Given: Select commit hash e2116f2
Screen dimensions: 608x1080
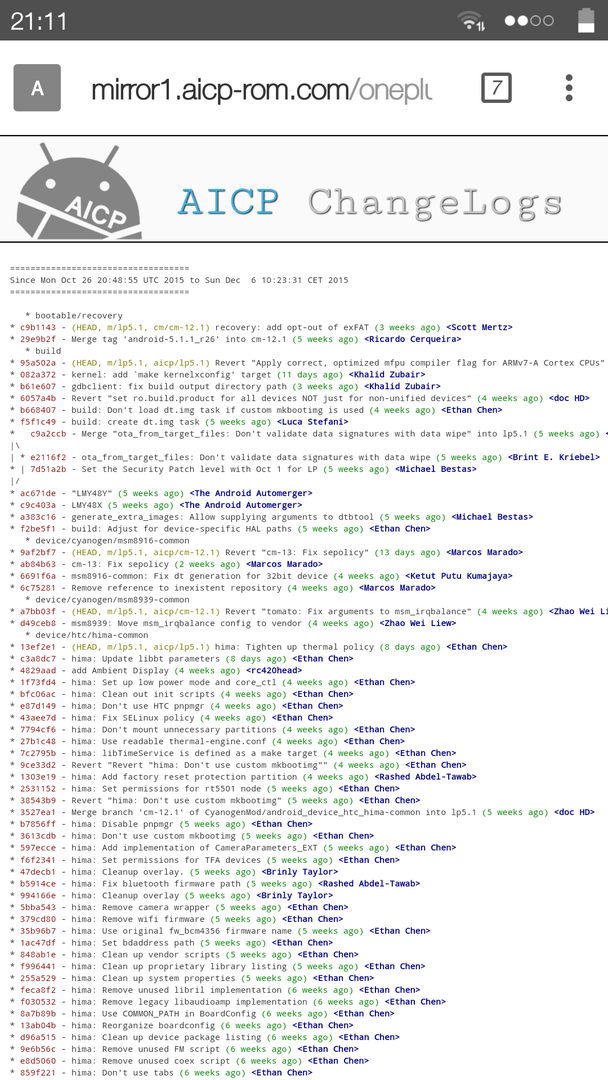Looking at the screenshot, I should [48, 457].
